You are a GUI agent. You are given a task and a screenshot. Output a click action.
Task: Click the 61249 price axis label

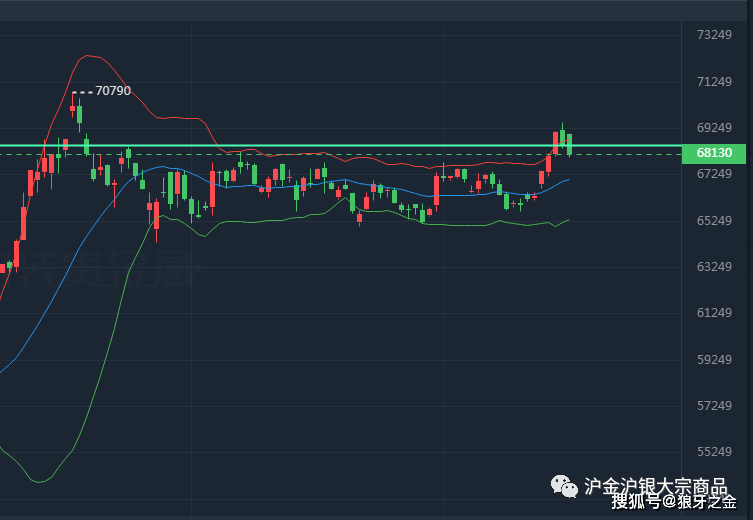pos(714,313)
